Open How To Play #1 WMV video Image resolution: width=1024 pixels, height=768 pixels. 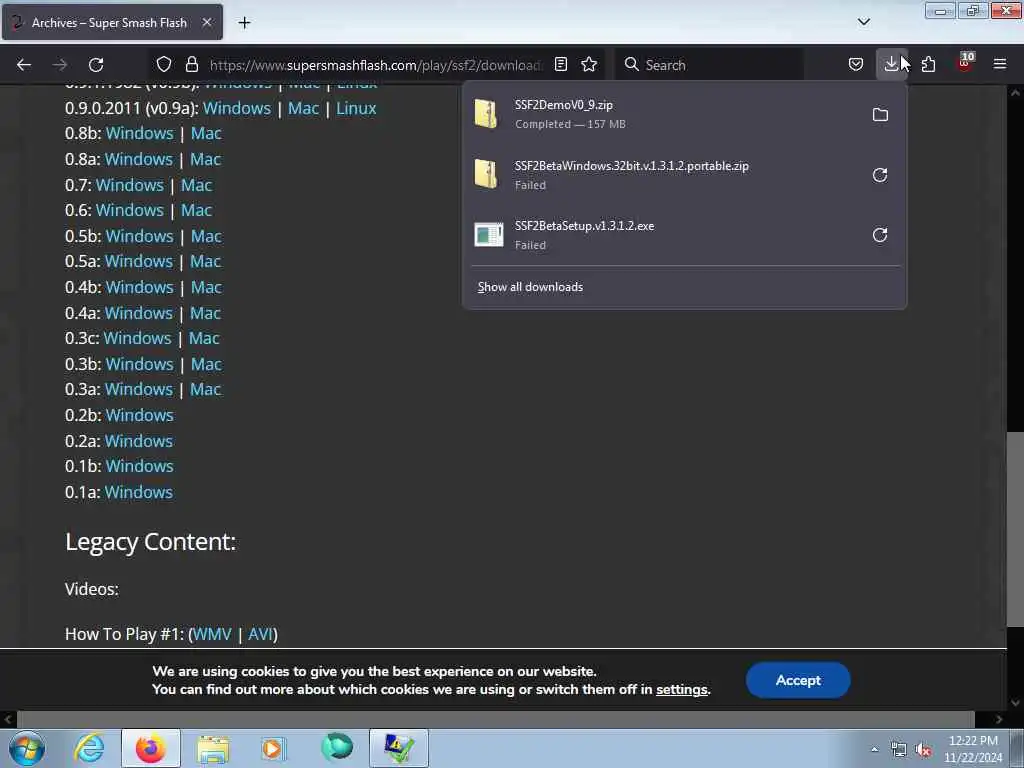point(212,634)
